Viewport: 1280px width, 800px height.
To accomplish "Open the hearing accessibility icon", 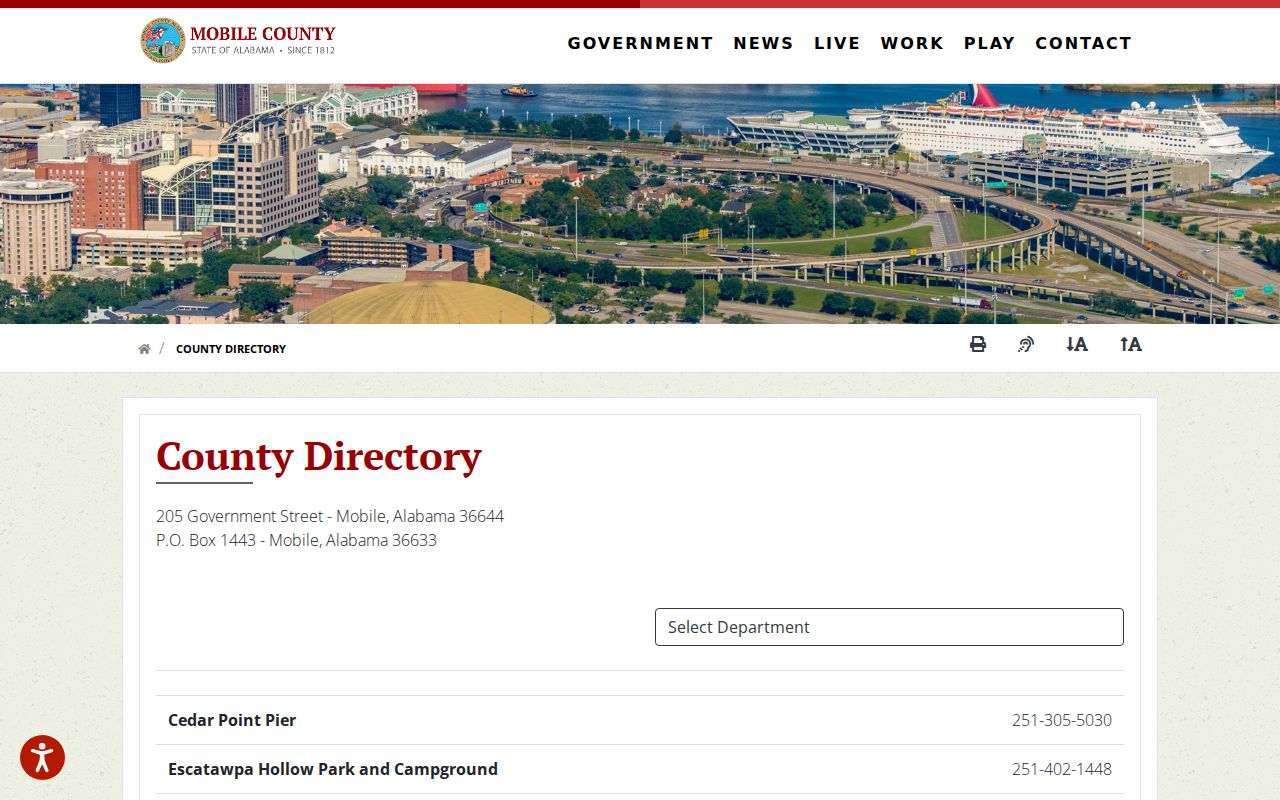I will [1026, 344].
